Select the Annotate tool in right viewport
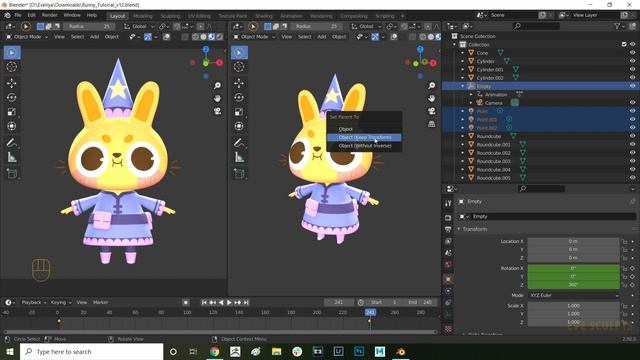This screenshot has height=360, width=640. (239, 142)
